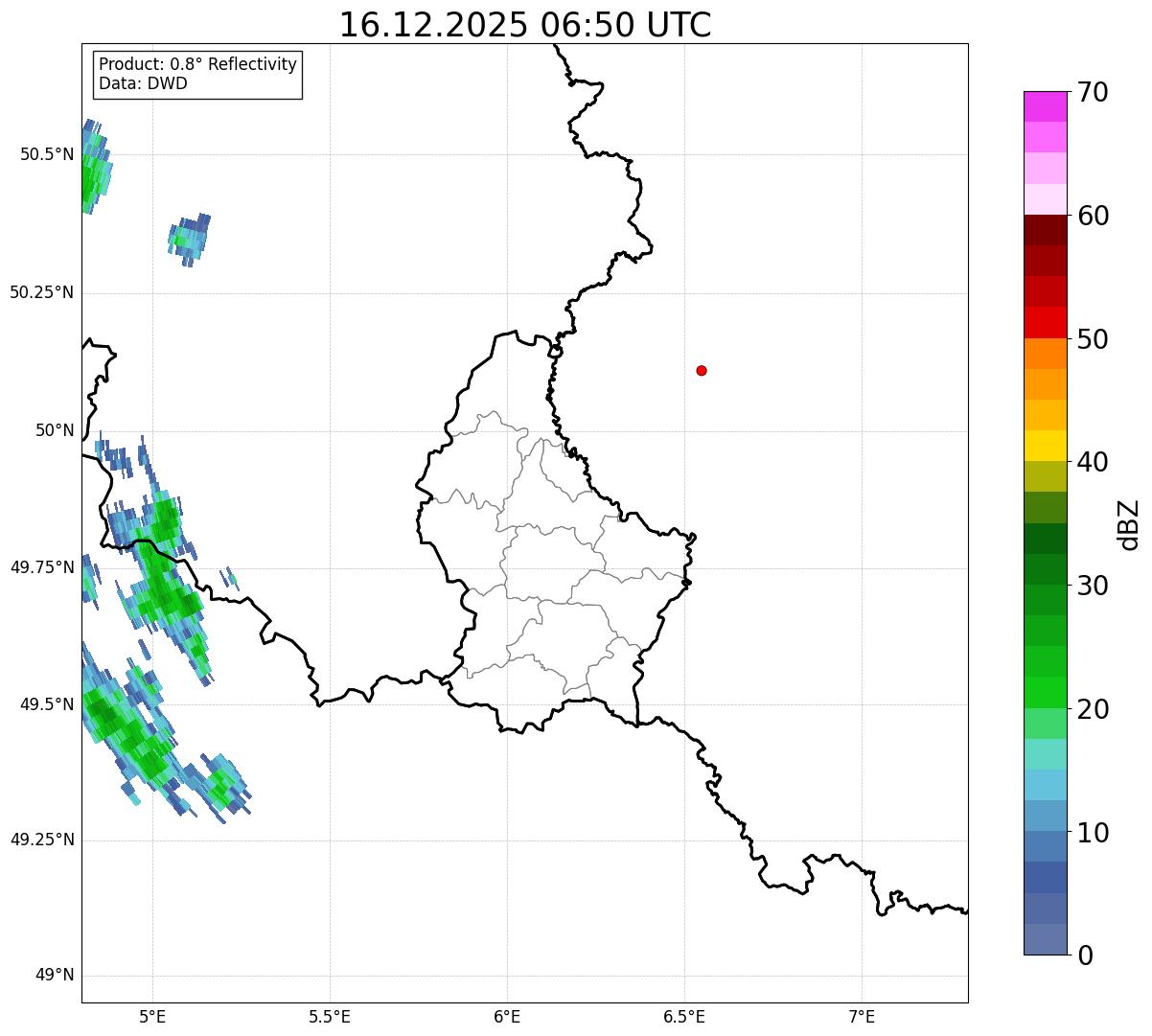Pick the magenta swatch just below 70 dBZ

tap(1046, 106)
